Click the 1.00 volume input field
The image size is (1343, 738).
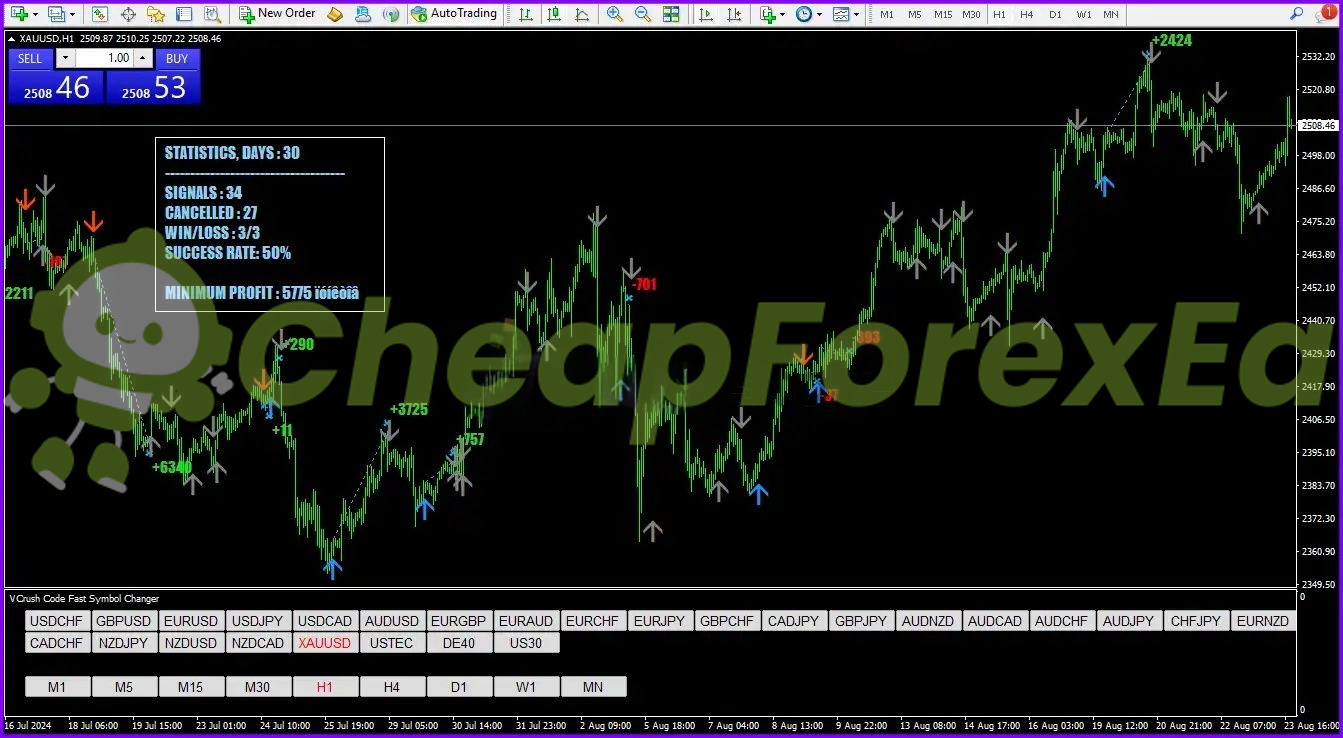[104, 58]
